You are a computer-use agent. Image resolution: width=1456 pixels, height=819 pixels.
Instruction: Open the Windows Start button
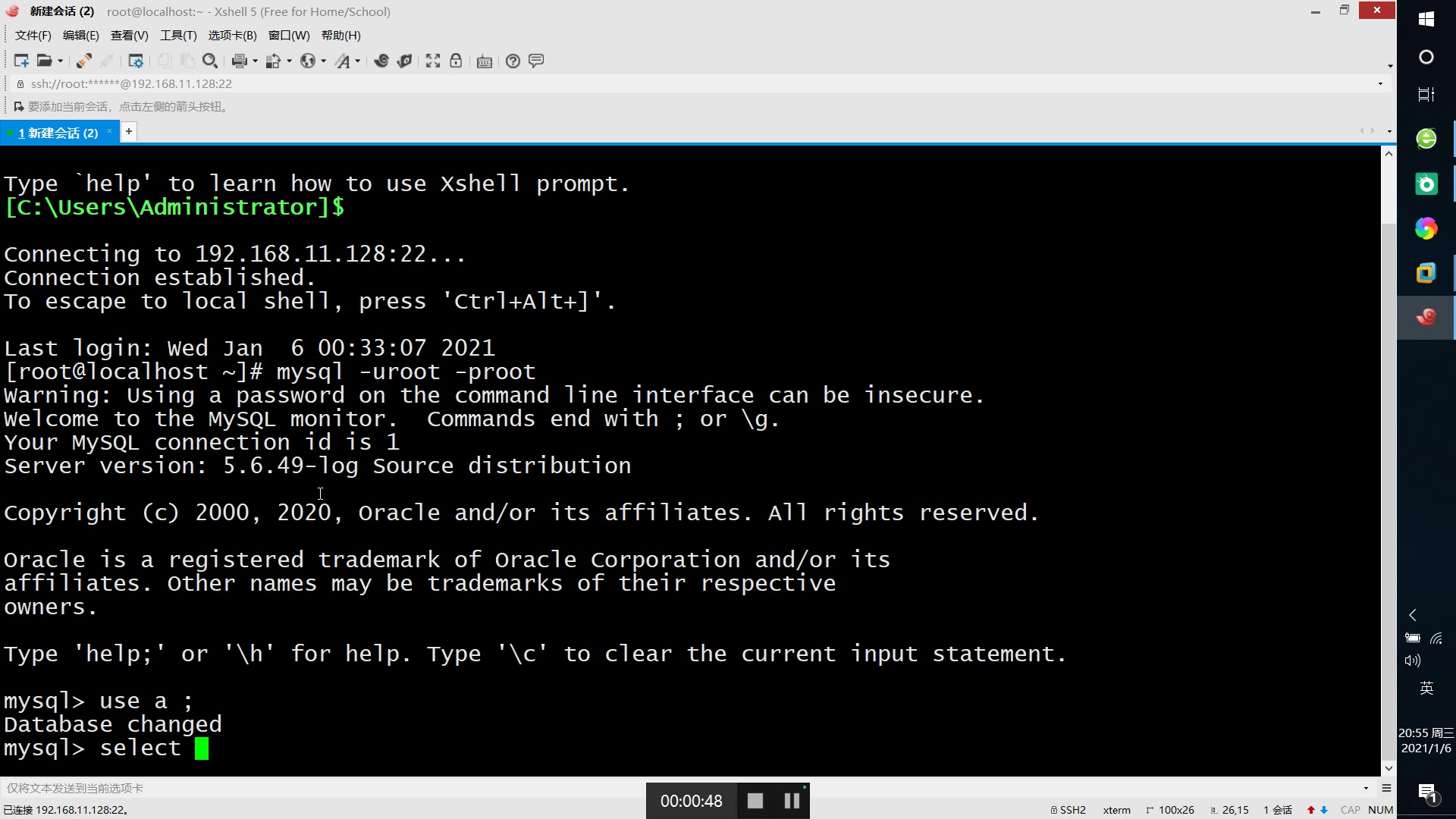click(1426, 18)
